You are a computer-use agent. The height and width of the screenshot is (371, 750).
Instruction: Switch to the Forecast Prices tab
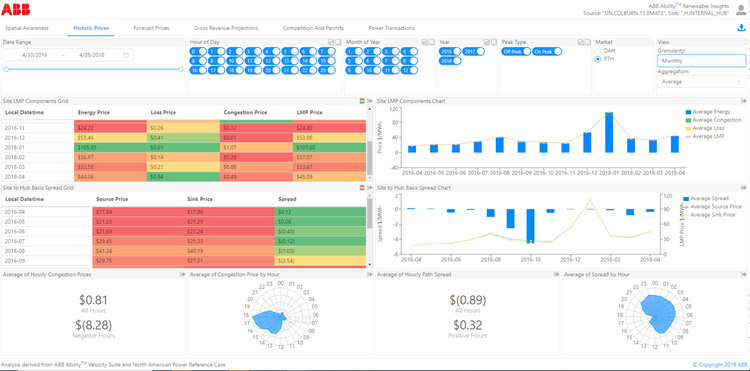point(151,28)
